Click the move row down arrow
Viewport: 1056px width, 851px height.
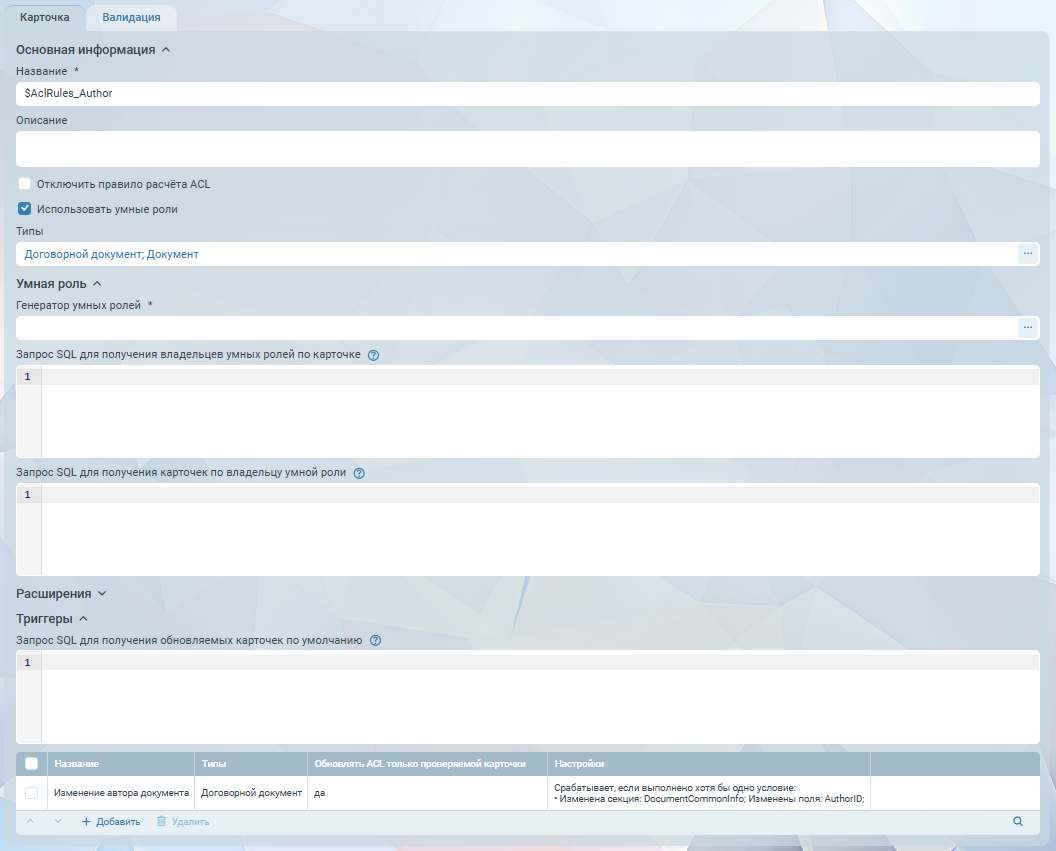coord(57,822)
